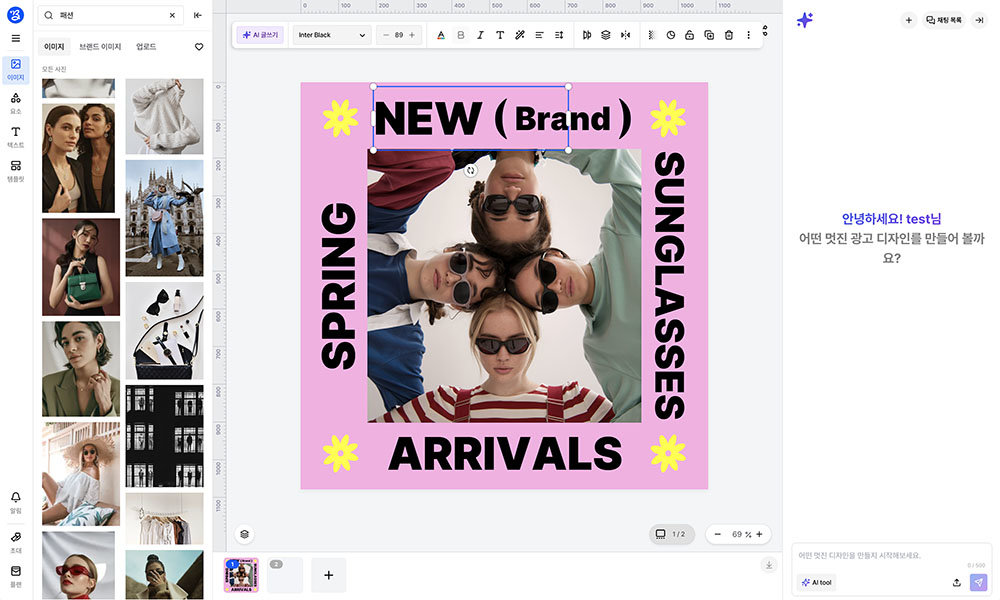Add a new page with plus thumbnail

tap(328, 575)
